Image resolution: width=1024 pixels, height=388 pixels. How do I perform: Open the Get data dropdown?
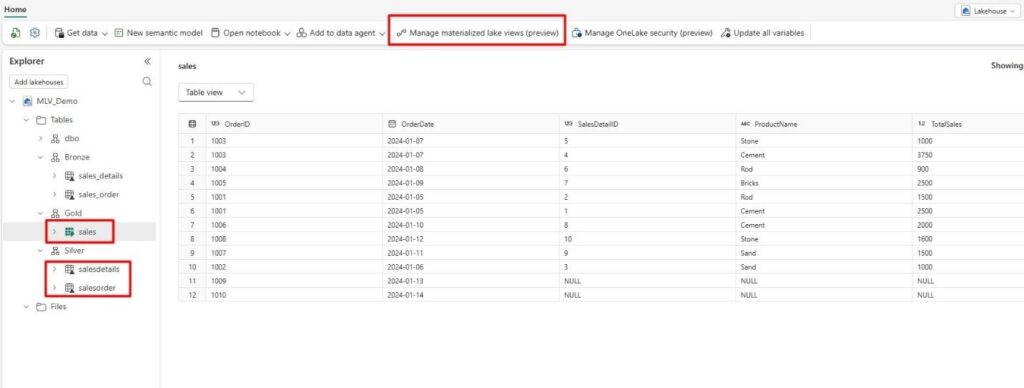pos(81,33)
